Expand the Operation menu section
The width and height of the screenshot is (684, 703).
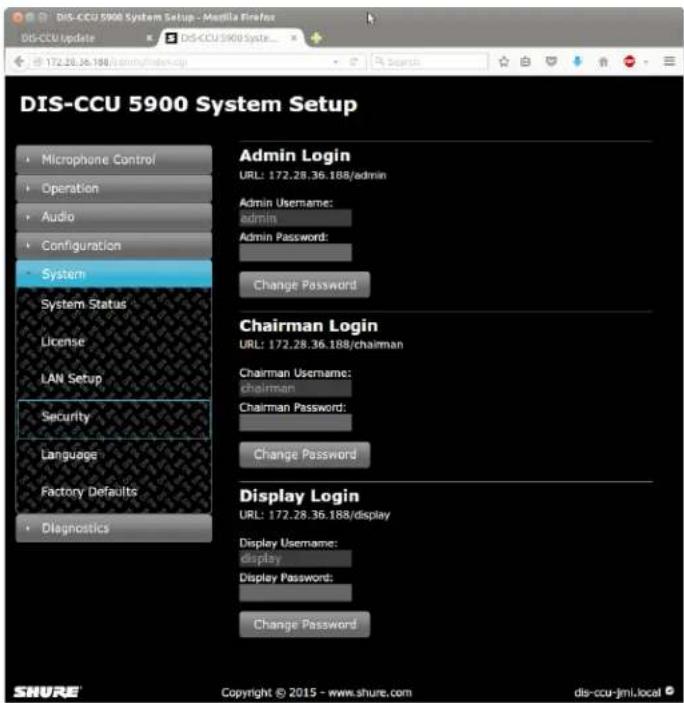(x=114, y=188)
